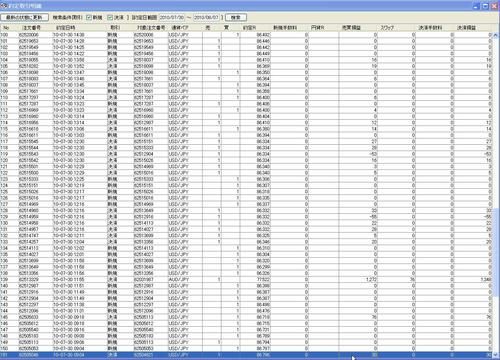Select the -53 value in the 売買損益 column
Image resolution: width=500 pixels, height=360 pixels.
pos(373,154)
